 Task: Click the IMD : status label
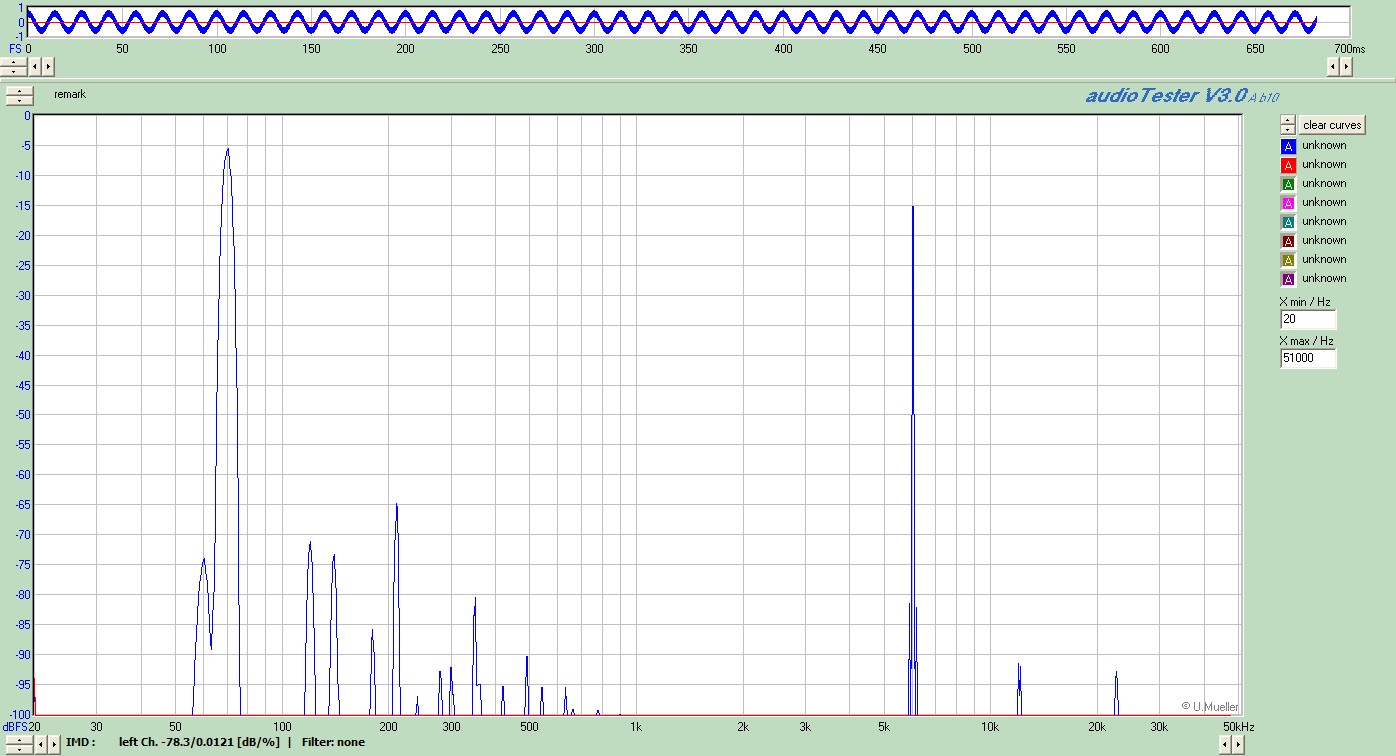(x=80, y=742)
